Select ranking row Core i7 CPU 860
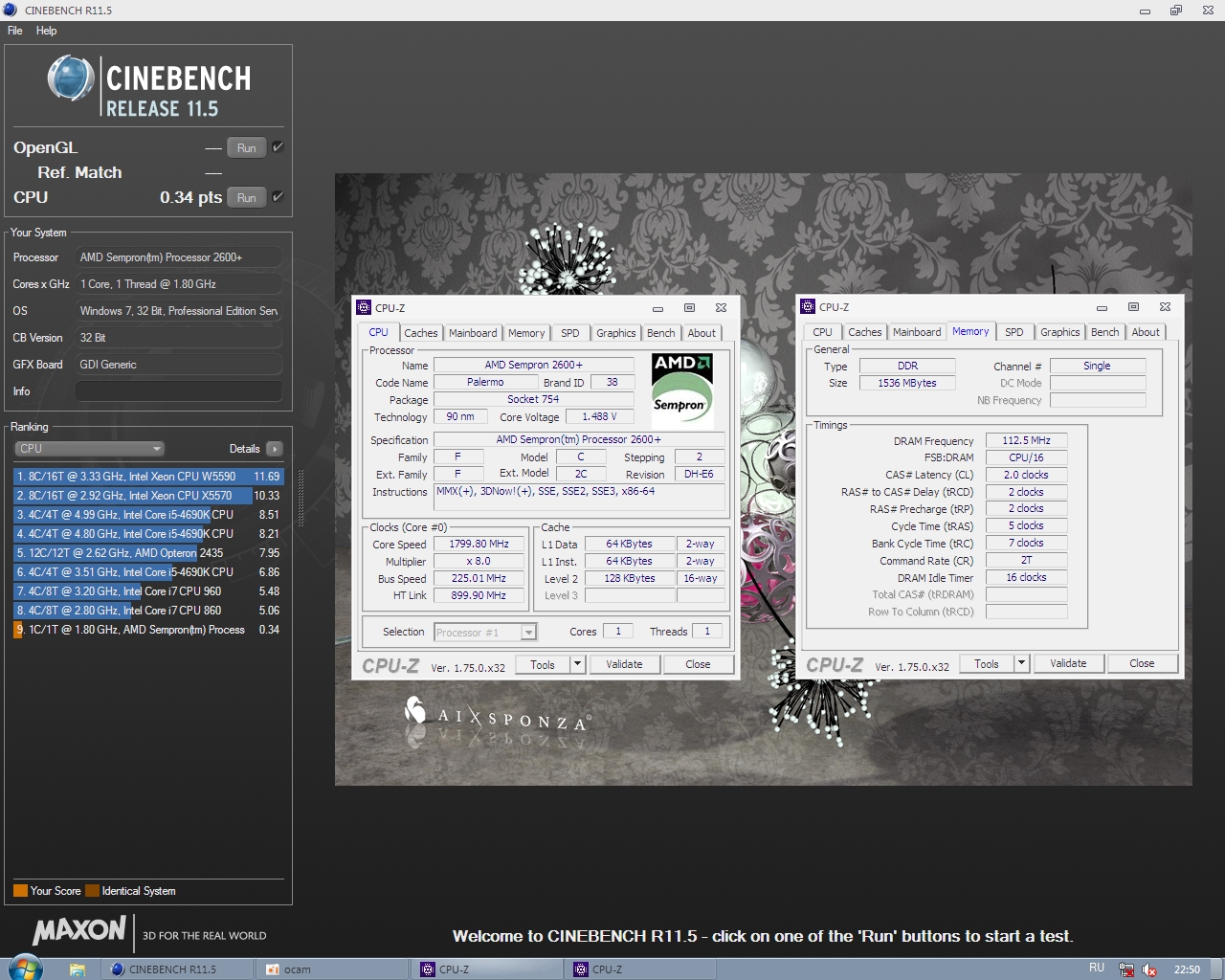 click(148, 611)
